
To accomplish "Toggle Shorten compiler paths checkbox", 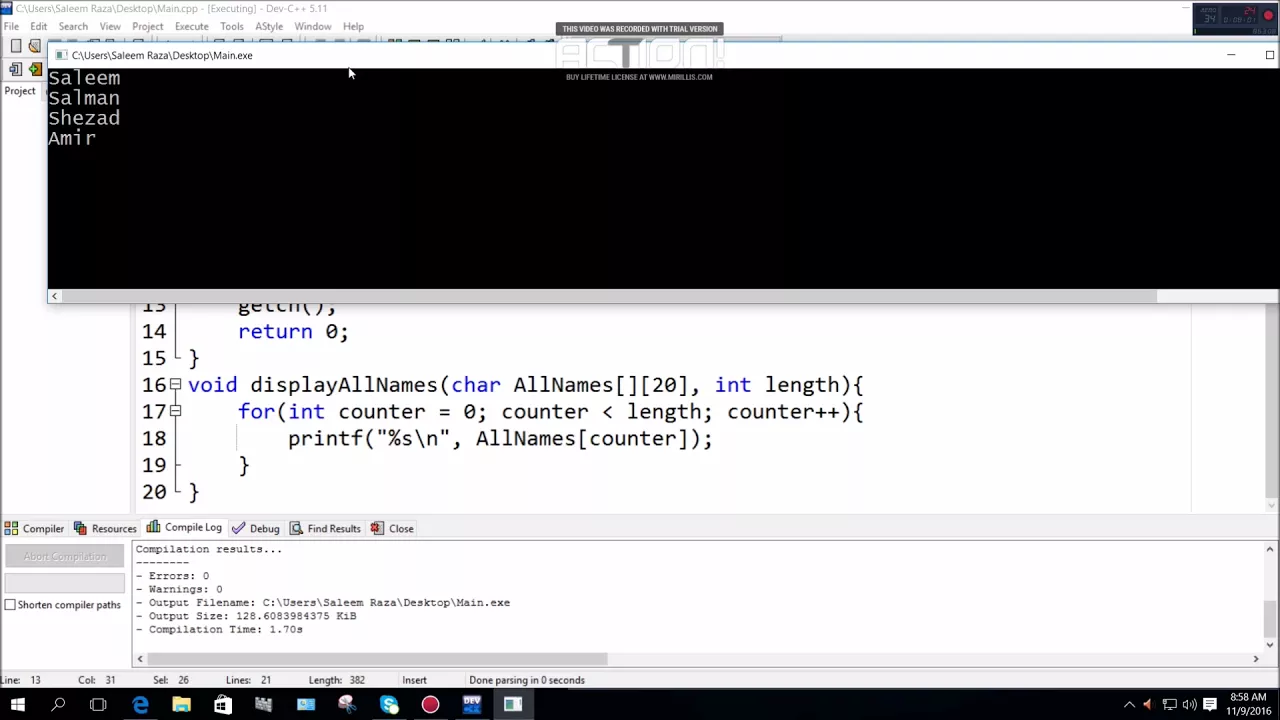I will click(10, 605).
